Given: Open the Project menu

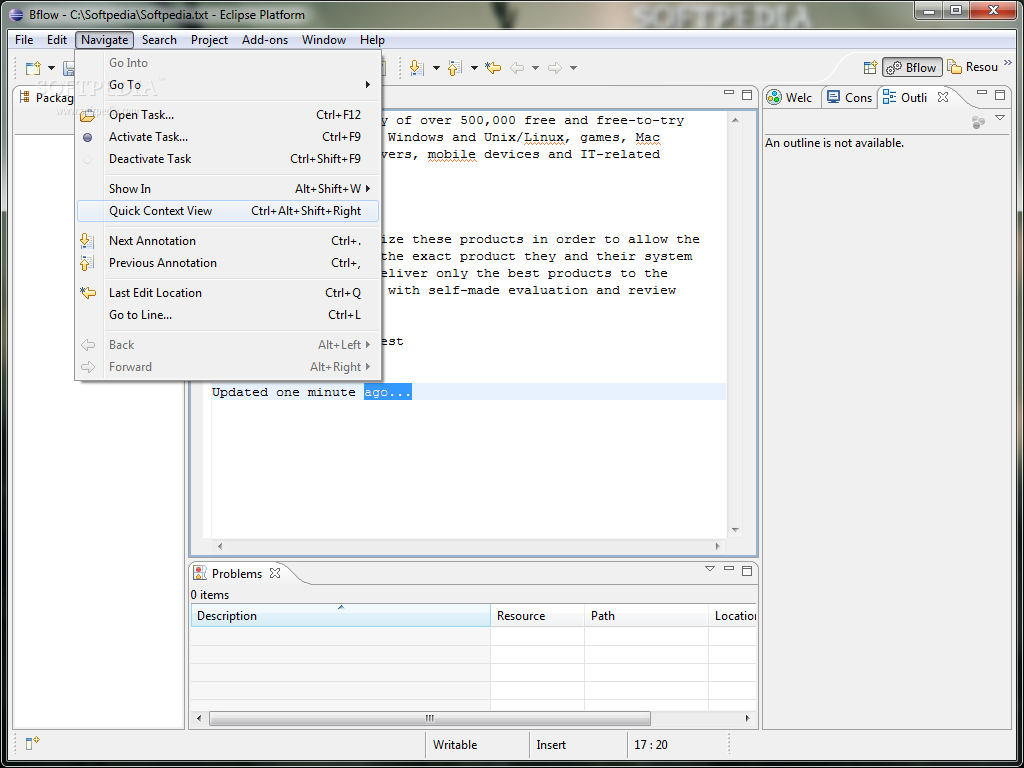Looking at the screenshot, I should pyautogui.click(x=210, y=40).
